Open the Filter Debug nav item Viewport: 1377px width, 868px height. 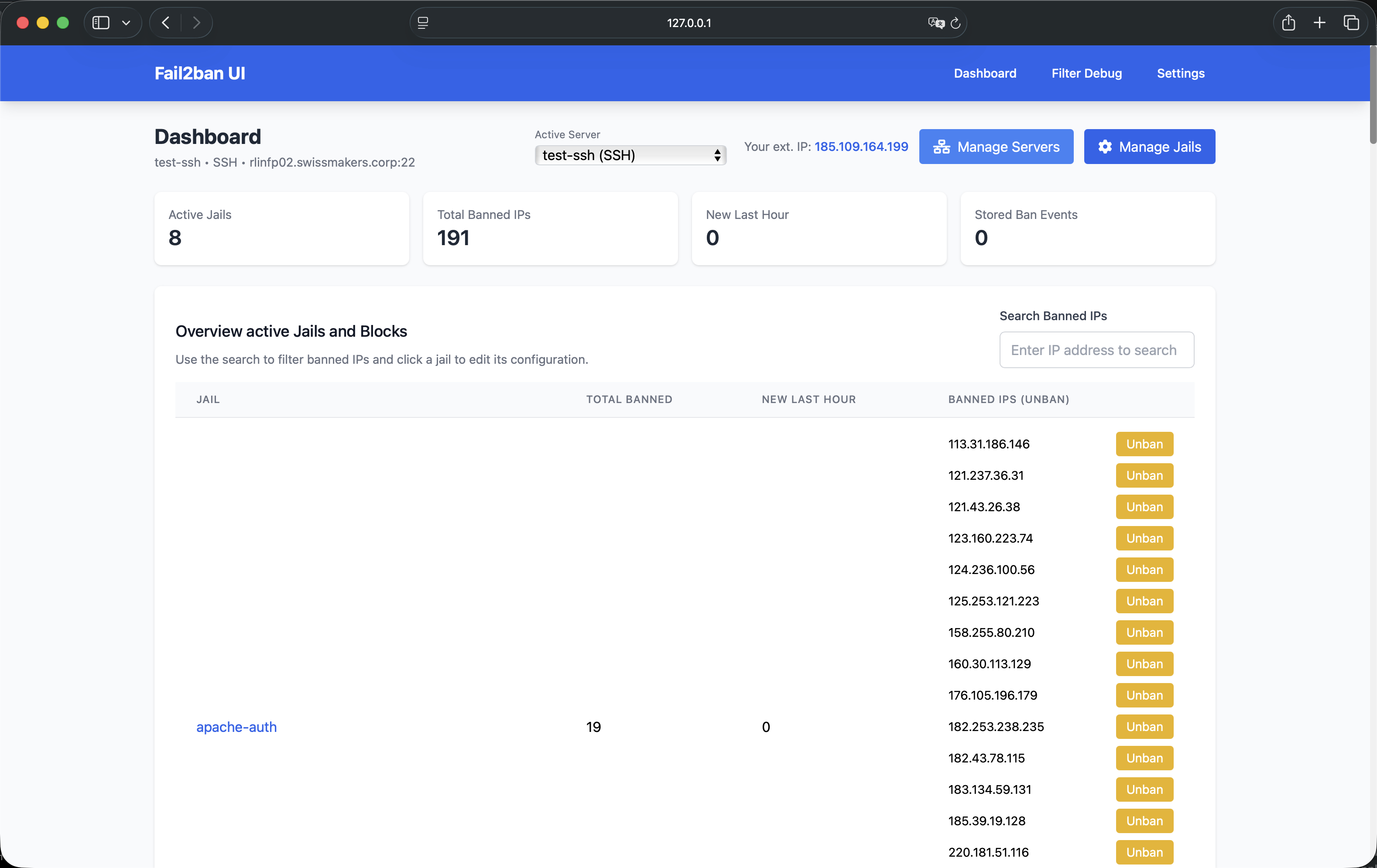[x=1086, y=73]
